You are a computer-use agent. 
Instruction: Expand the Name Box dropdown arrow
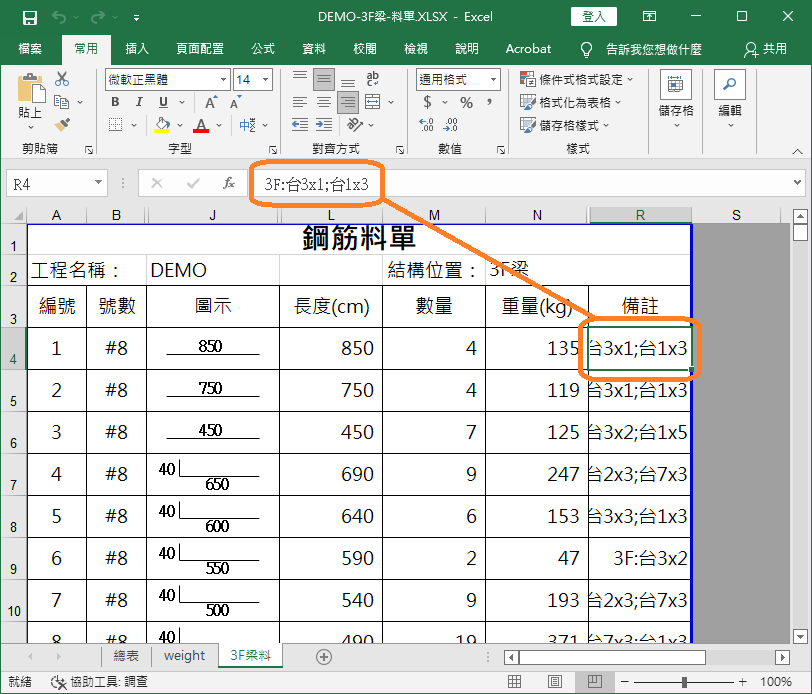pyautogui.click(x=98, y=183)
